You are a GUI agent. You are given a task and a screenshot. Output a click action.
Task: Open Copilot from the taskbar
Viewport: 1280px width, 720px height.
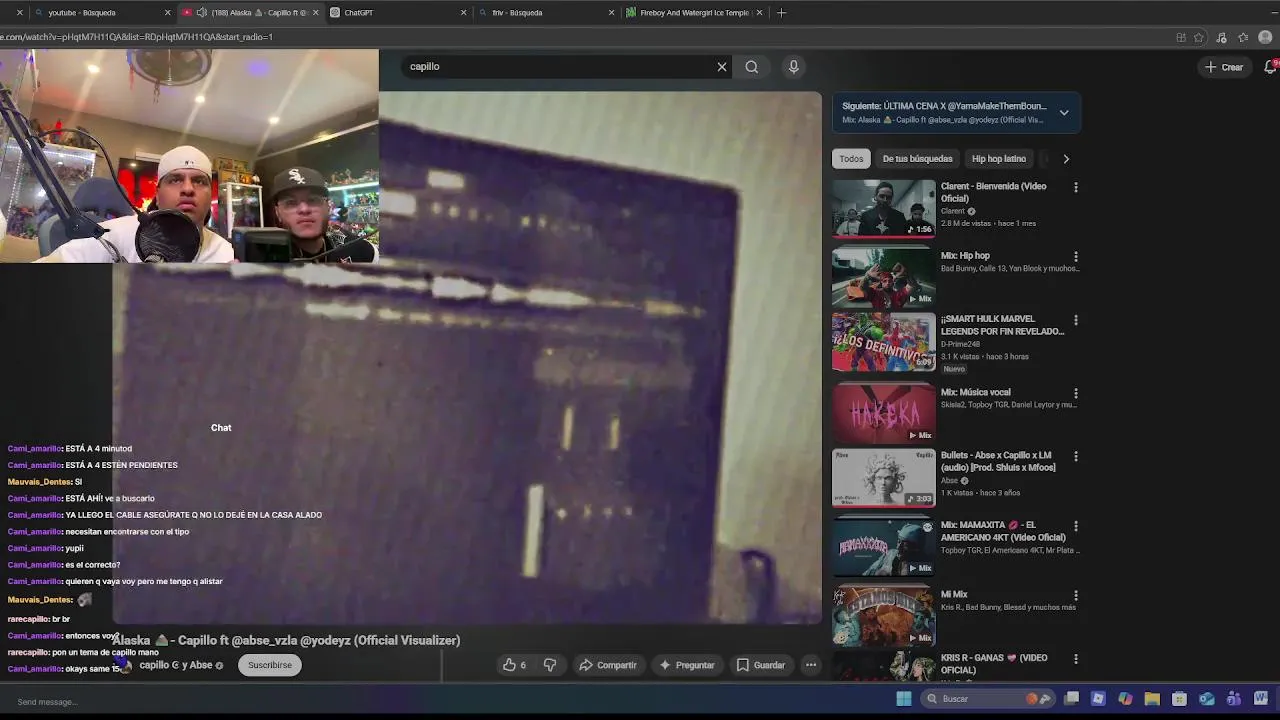pyautogui.click(x=1125, y=699)
